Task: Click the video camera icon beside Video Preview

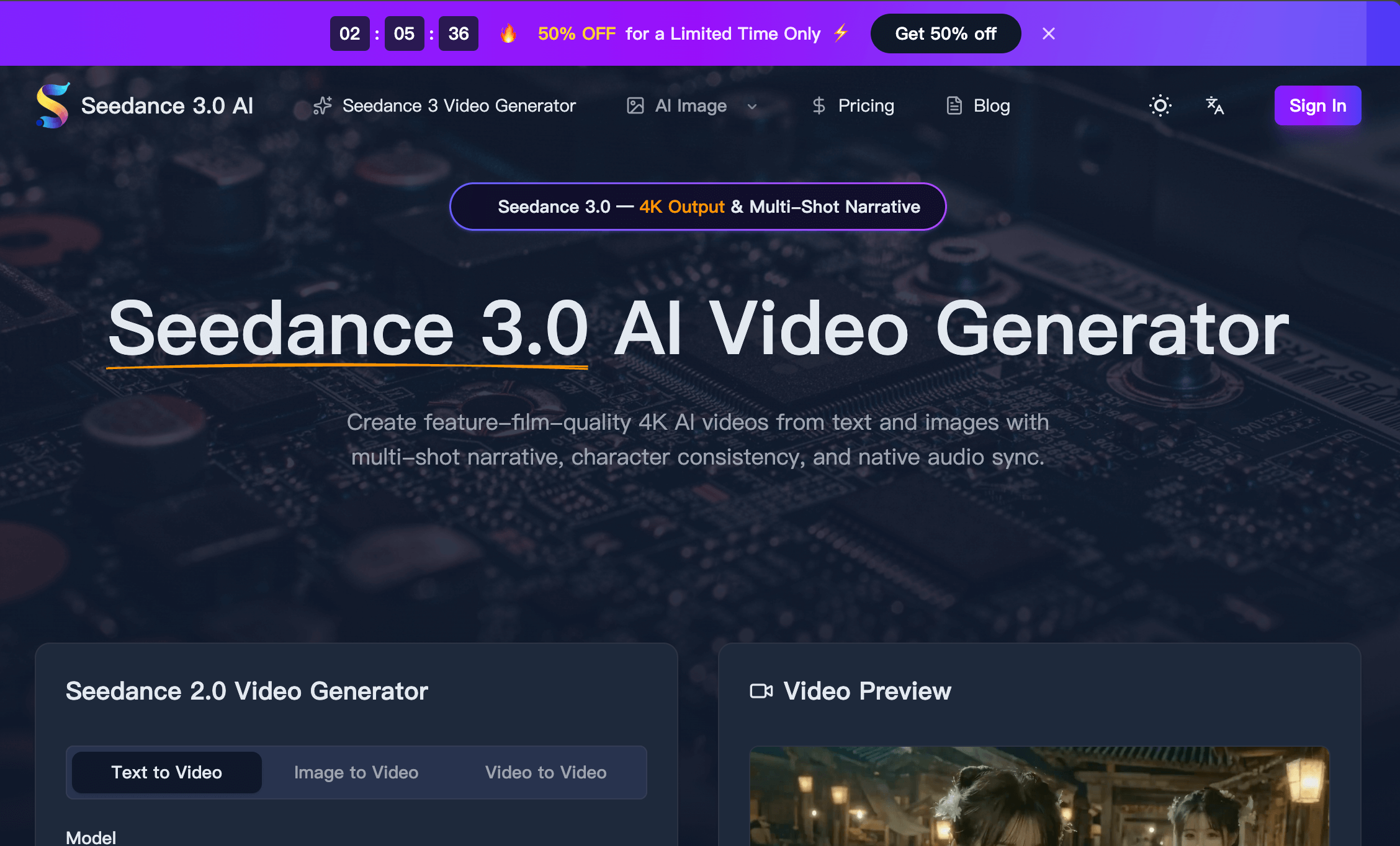Action: (762, 691)
